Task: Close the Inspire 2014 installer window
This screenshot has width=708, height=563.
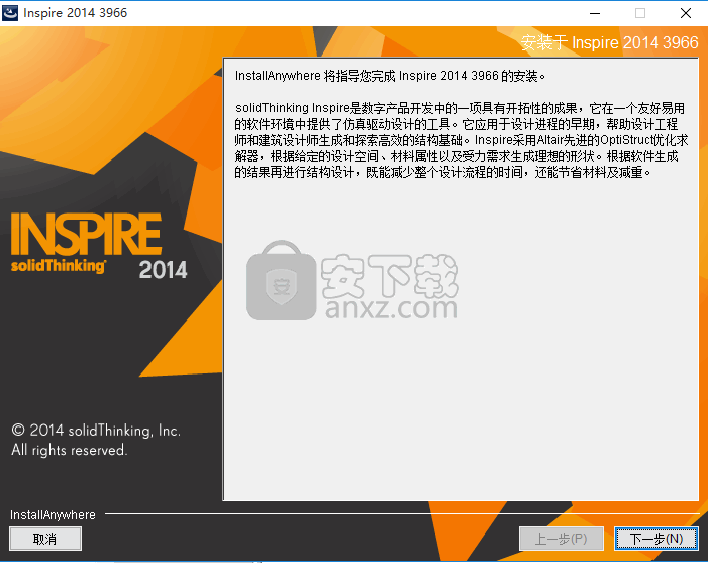Action: [686, 13]
